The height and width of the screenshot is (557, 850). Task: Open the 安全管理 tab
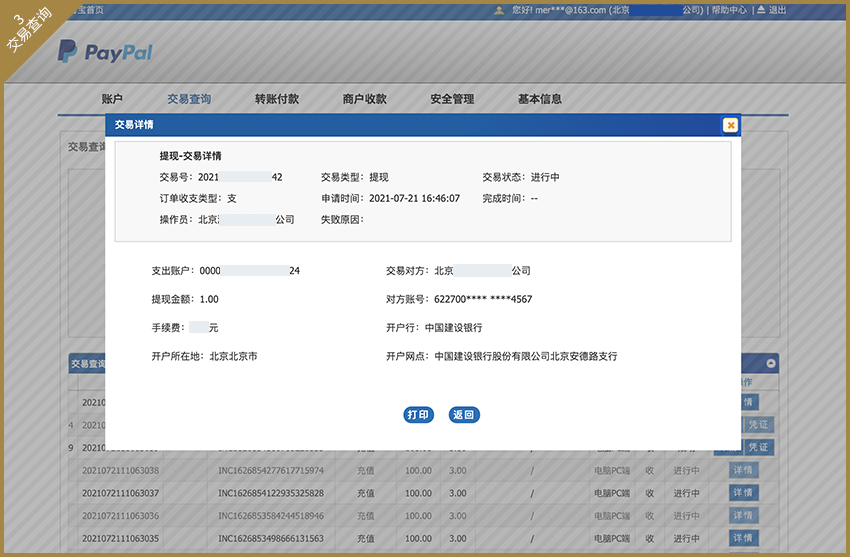tap(452, 99)
